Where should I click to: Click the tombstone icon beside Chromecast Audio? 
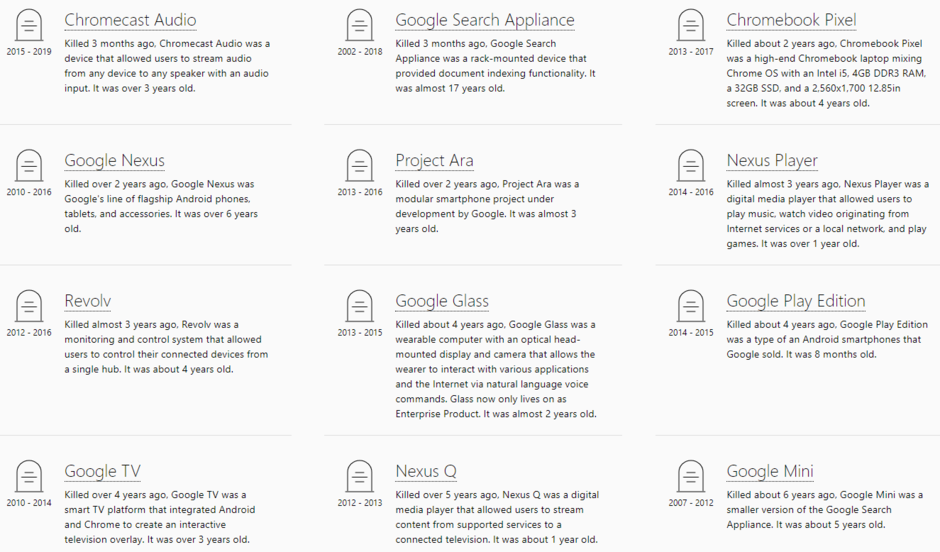pyautogui.click(x=29, y=25)
